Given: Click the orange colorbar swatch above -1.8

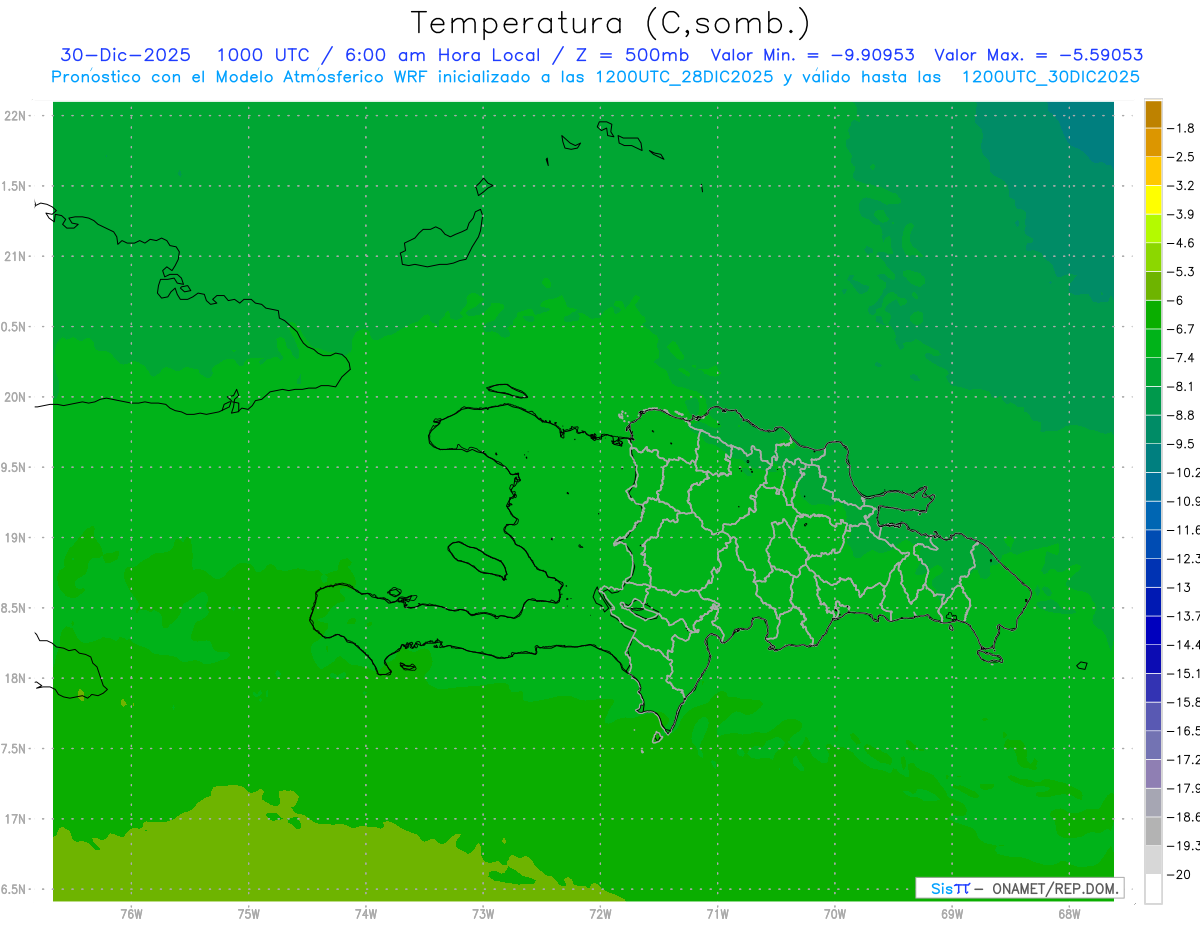Looking at the screenshot, I should click(x=1153, y=114).
